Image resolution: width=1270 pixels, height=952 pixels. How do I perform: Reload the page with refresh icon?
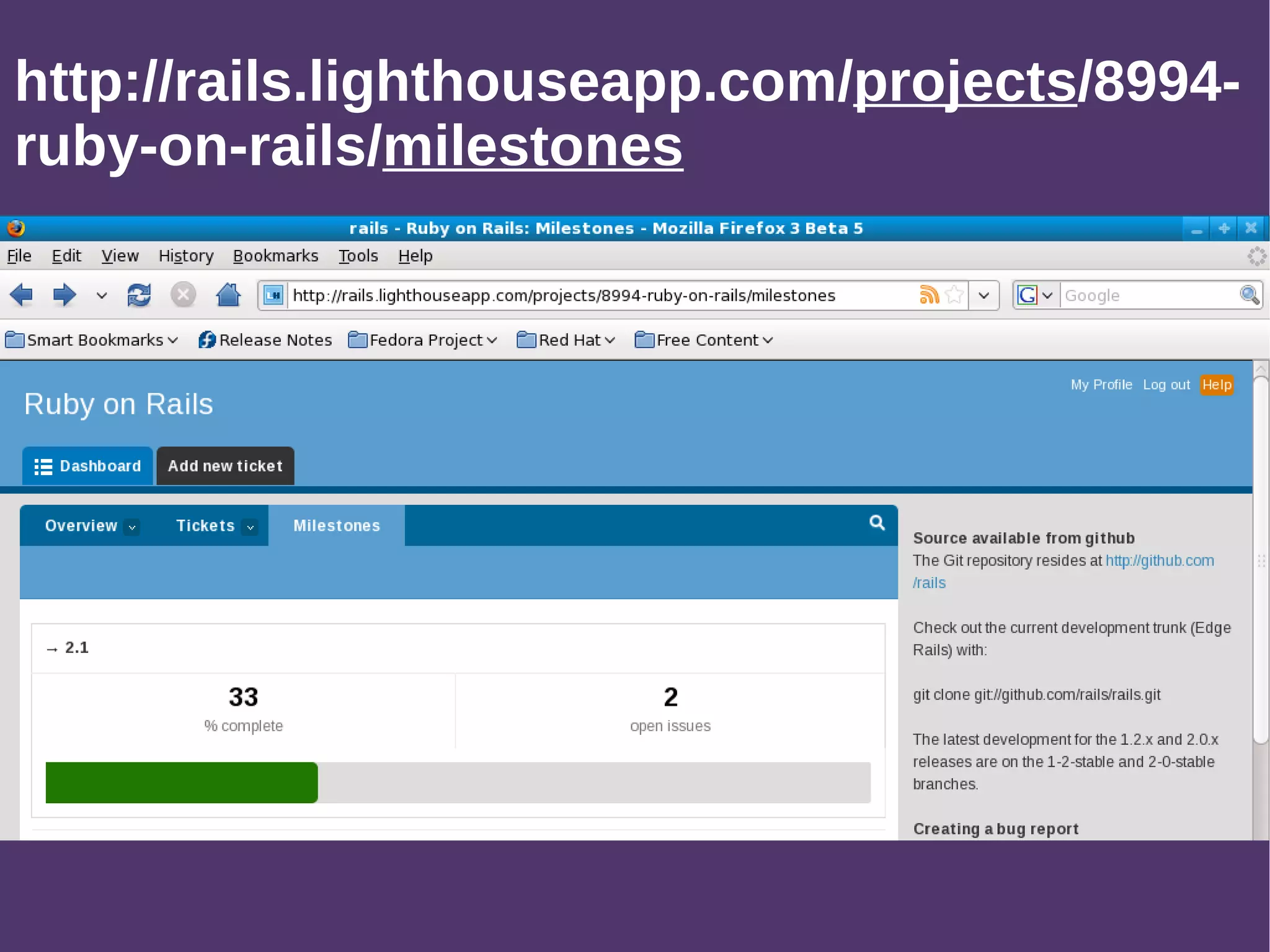coord(139,295)
